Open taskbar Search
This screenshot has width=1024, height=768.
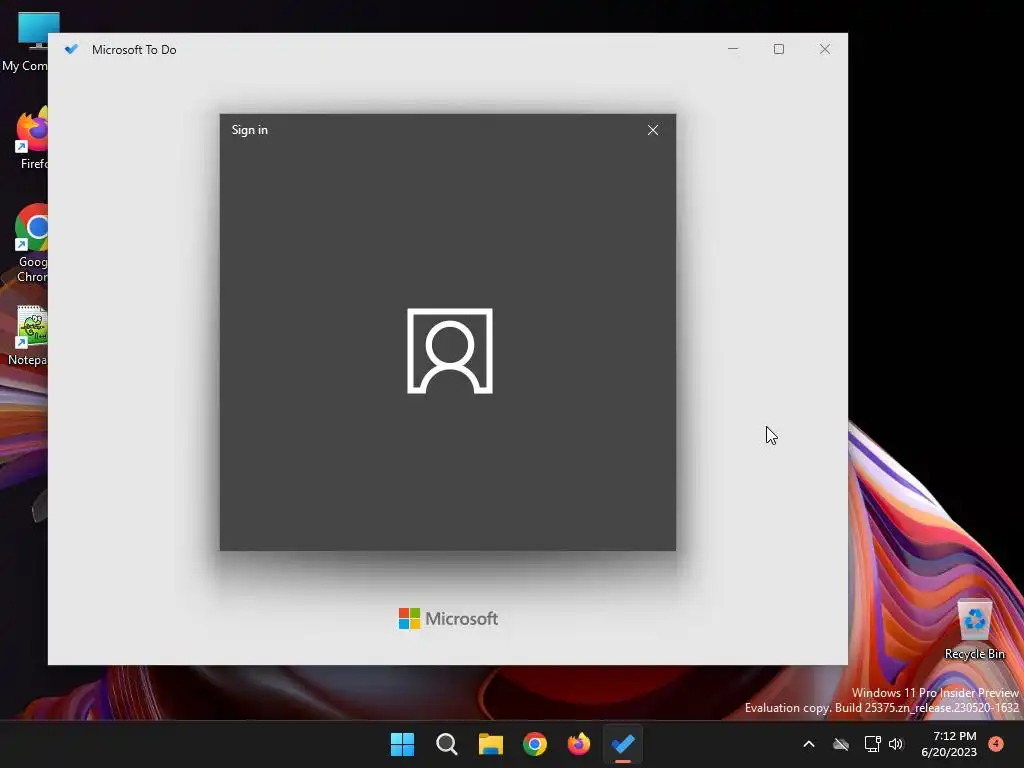pyautogui.click(x=447, y=744)
